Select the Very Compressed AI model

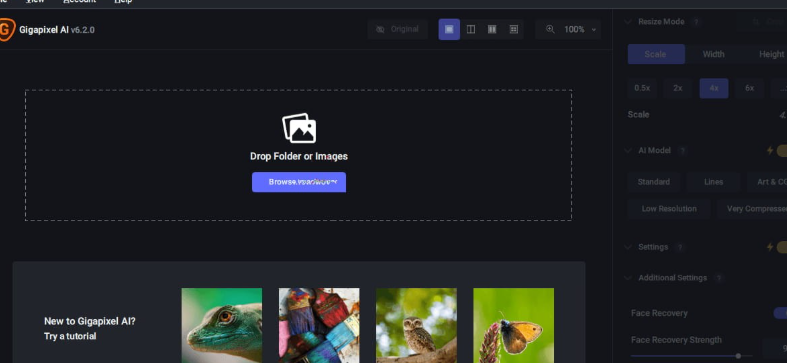pos(752,209)
